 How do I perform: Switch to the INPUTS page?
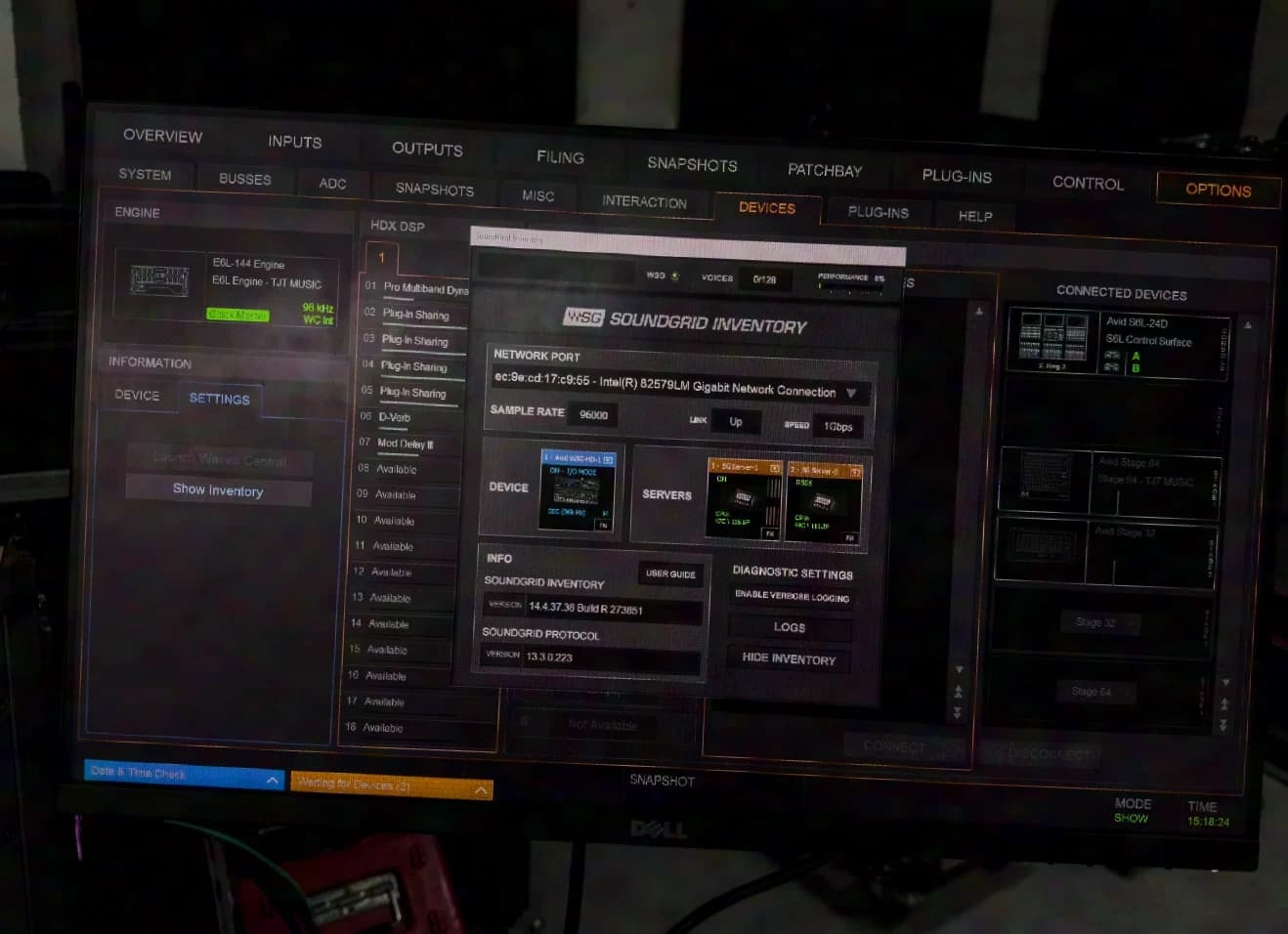295,142
